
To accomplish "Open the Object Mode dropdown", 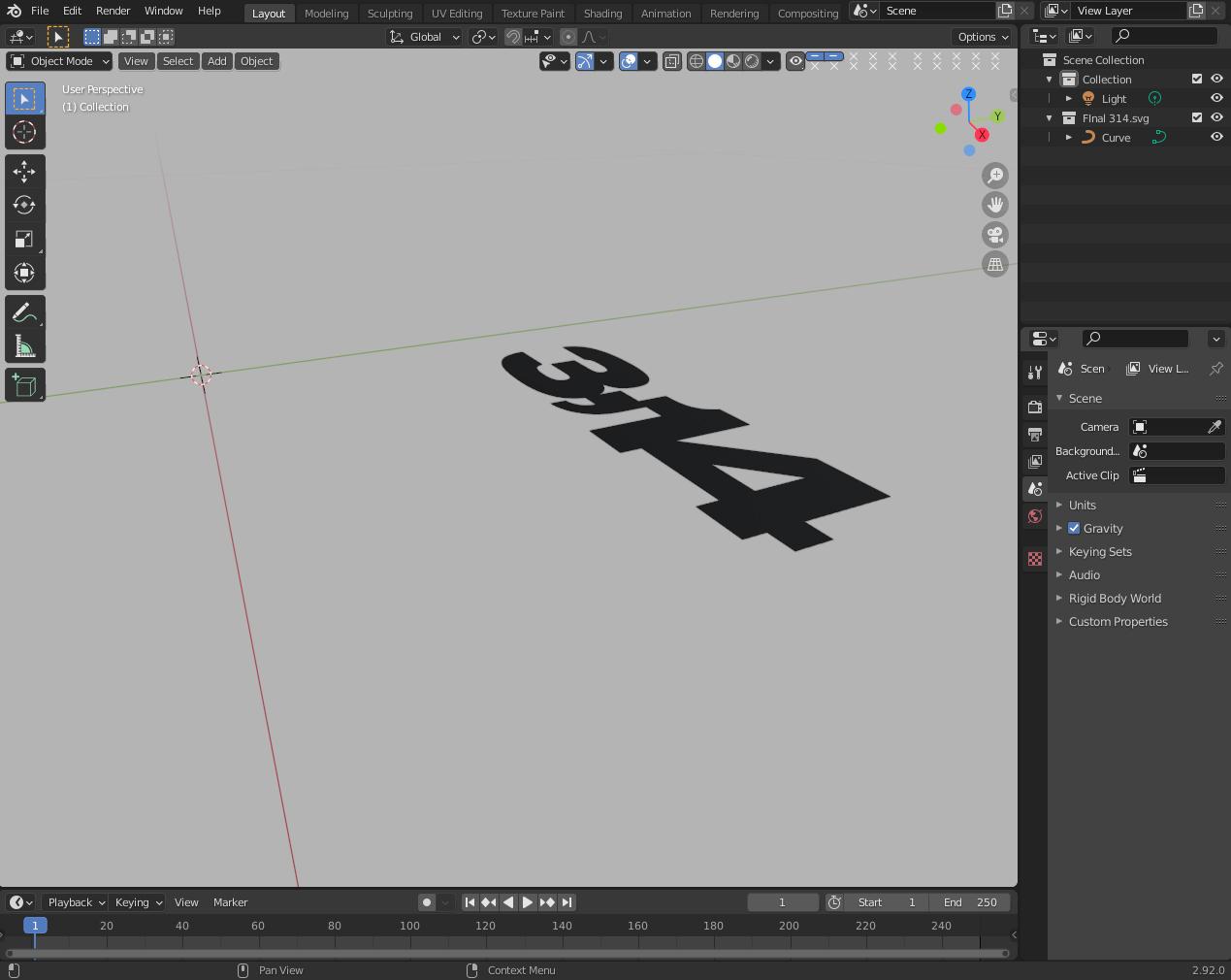I will [x=60, y=61].
